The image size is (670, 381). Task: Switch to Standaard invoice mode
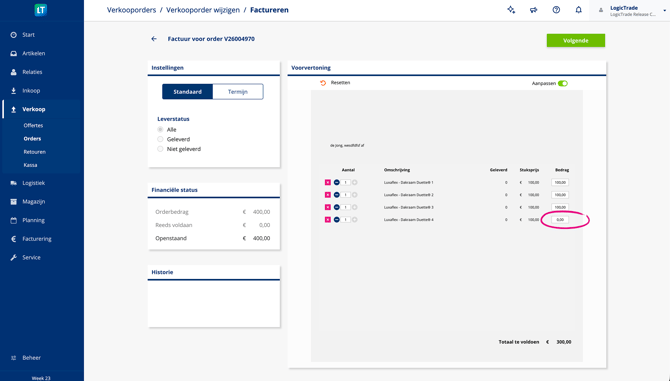187,91
